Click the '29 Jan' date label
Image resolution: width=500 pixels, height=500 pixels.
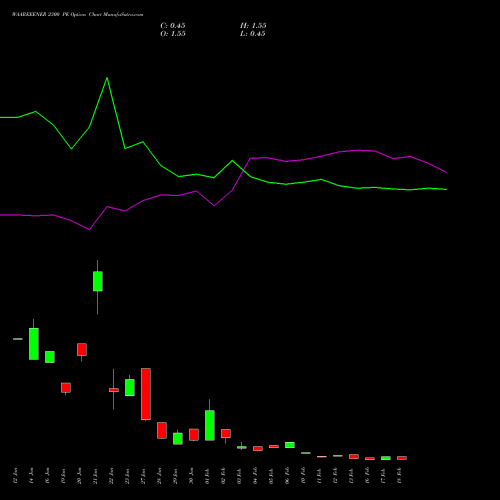click(175, 476)
